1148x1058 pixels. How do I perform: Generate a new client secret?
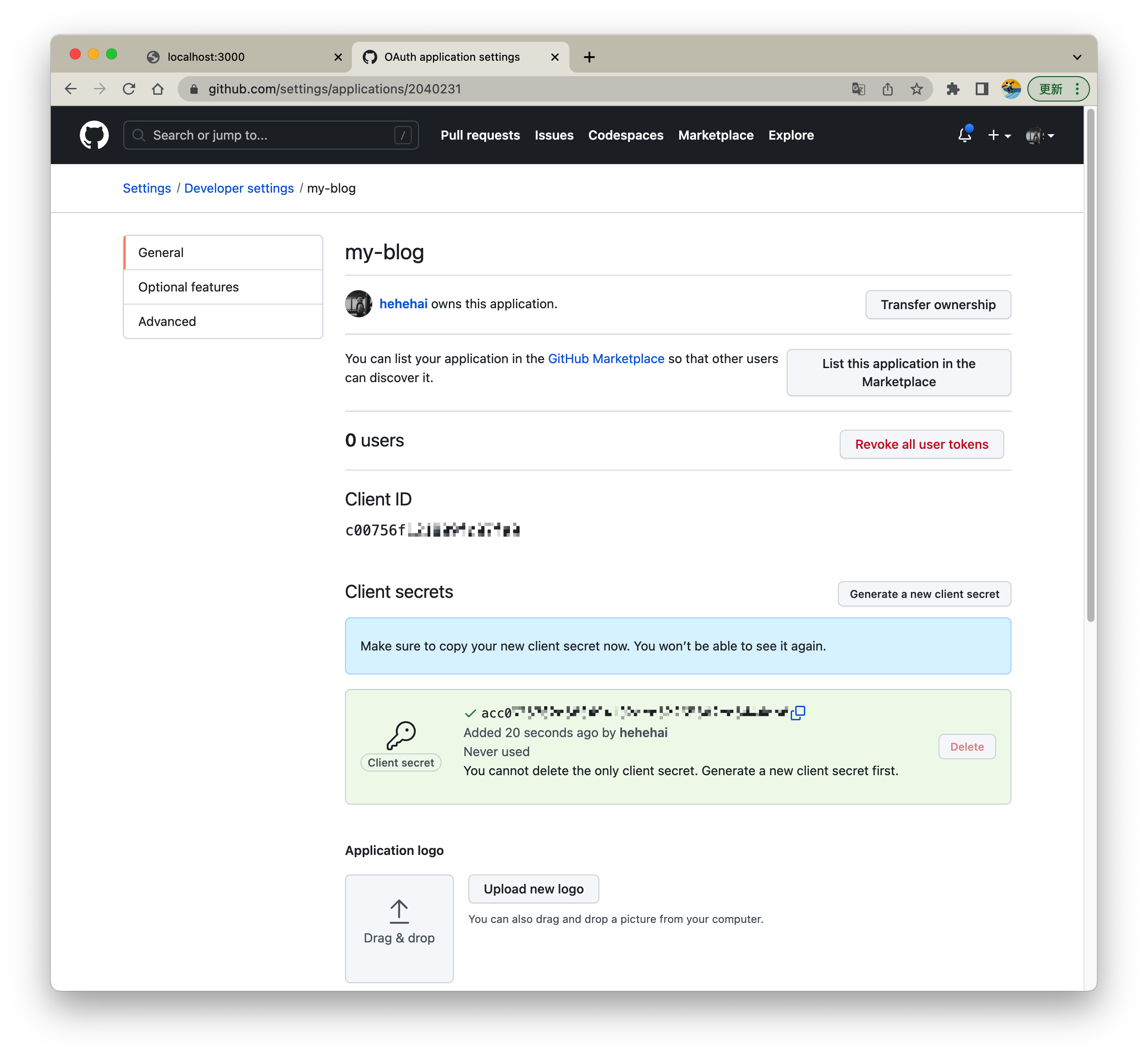point(924,594)
